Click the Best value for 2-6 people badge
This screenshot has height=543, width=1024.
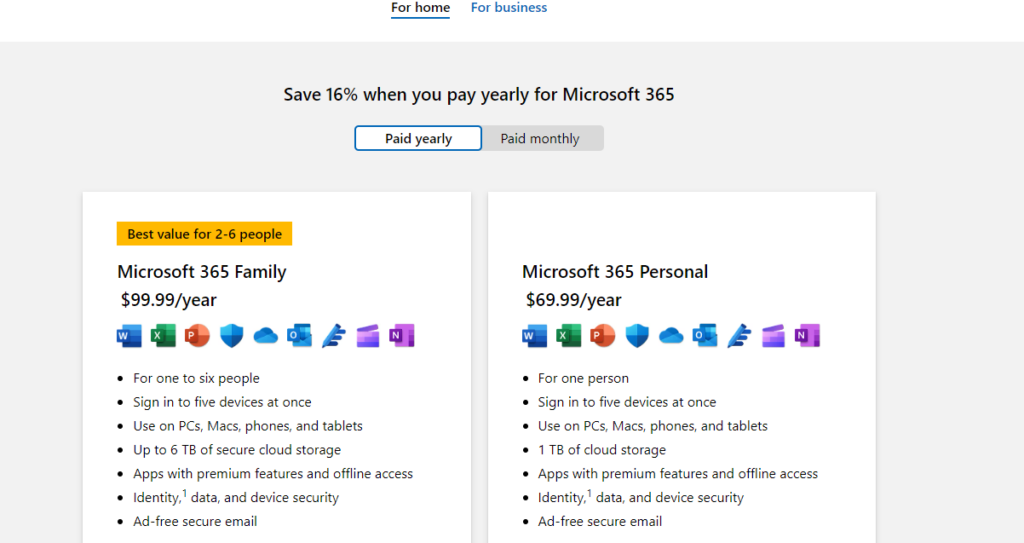coord(204,234)
